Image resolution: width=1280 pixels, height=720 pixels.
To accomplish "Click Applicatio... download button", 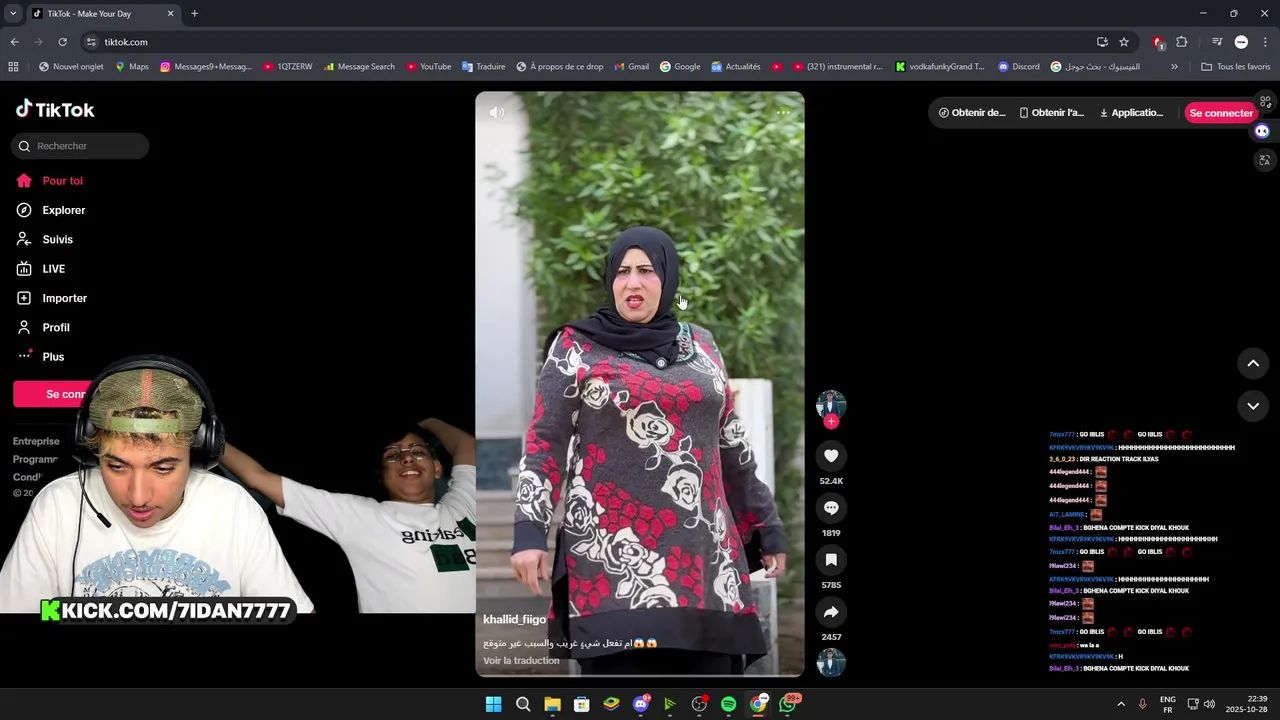I will tap(1131, 113).
